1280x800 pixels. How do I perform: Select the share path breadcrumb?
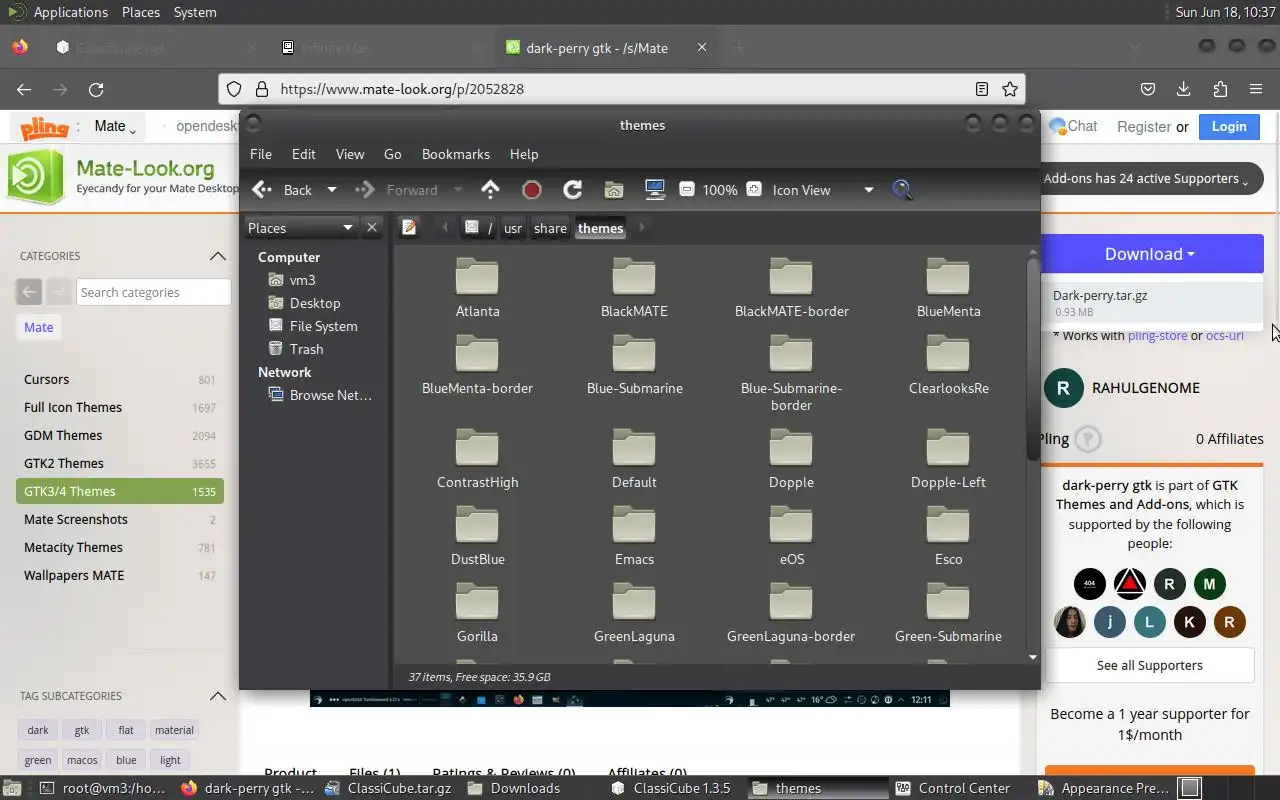[550, 228]
